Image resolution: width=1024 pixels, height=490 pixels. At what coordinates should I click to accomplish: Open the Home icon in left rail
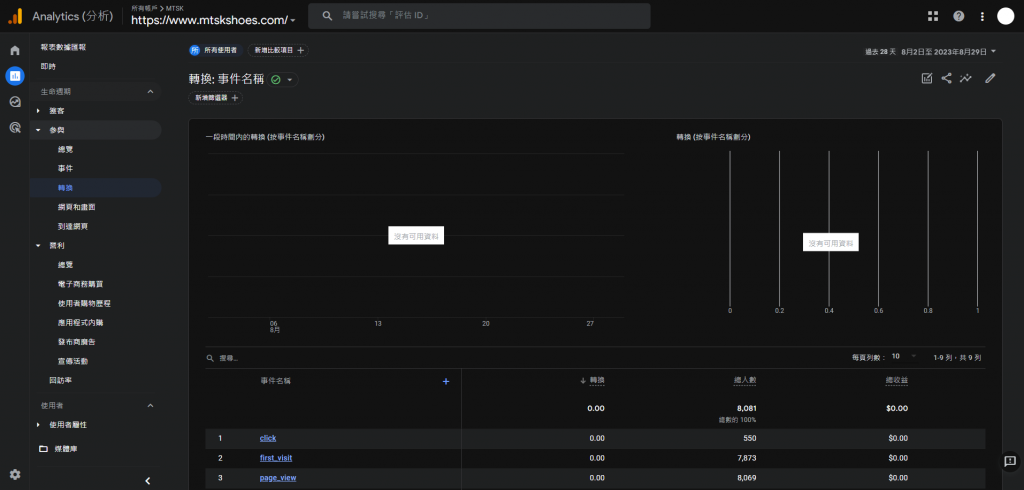pyautogui.click(x=15, y=50)
